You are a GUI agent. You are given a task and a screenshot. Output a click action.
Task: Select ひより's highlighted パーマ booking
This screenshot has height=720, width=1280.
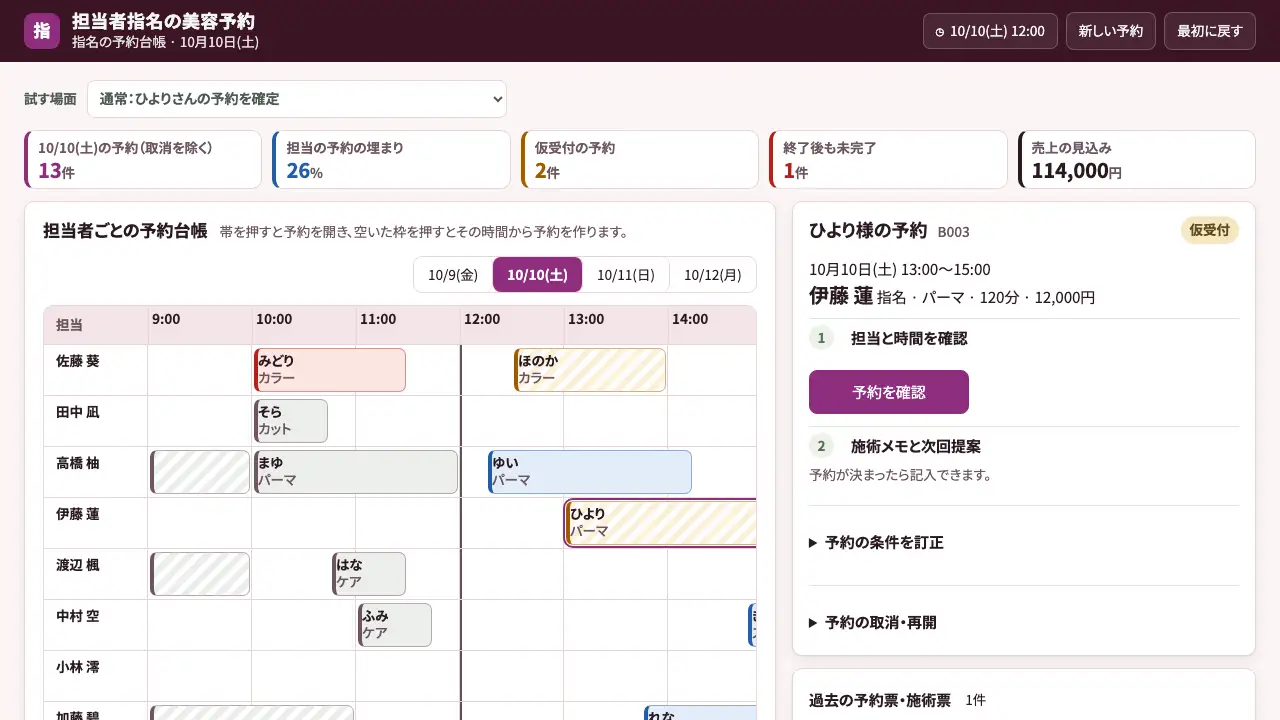click(x=661, y=523)
